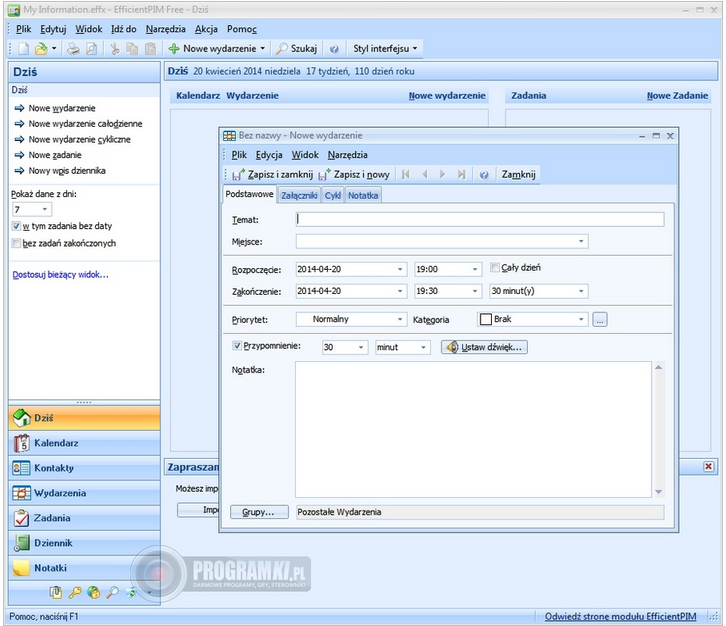Click help icon in event dialog toolbar

pyautogui.click(x=484, y=175)
